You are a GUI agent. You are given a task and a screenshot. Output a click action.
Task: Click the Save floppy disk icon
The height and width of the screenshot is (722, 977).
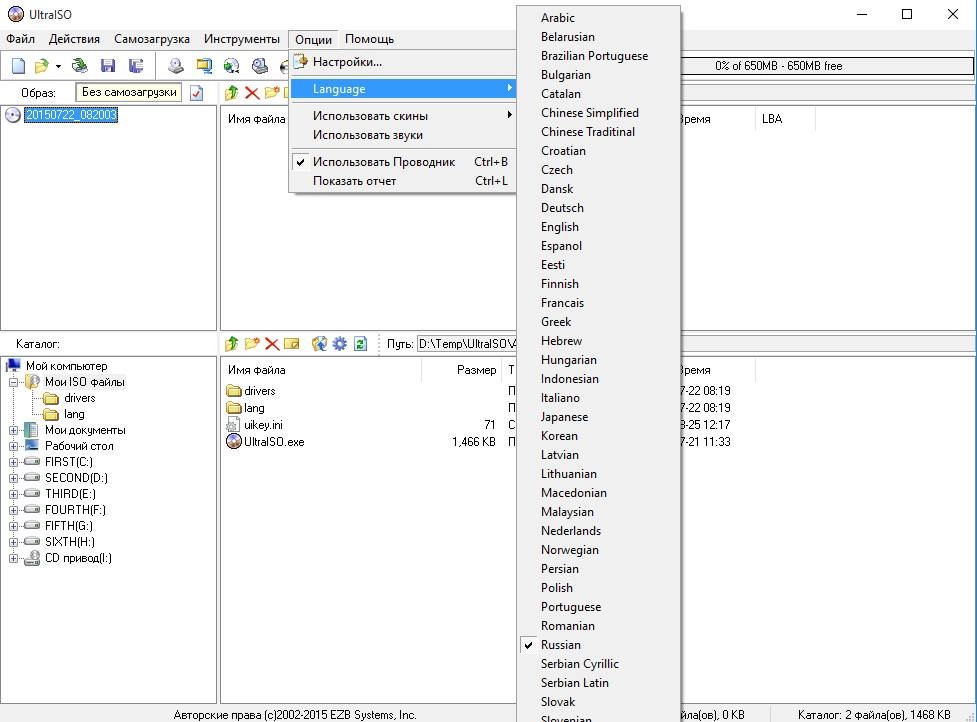tap(108, 65)
